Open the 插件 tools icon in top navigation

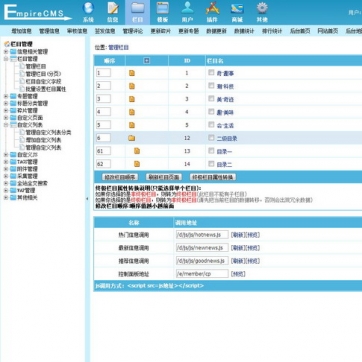212,8
